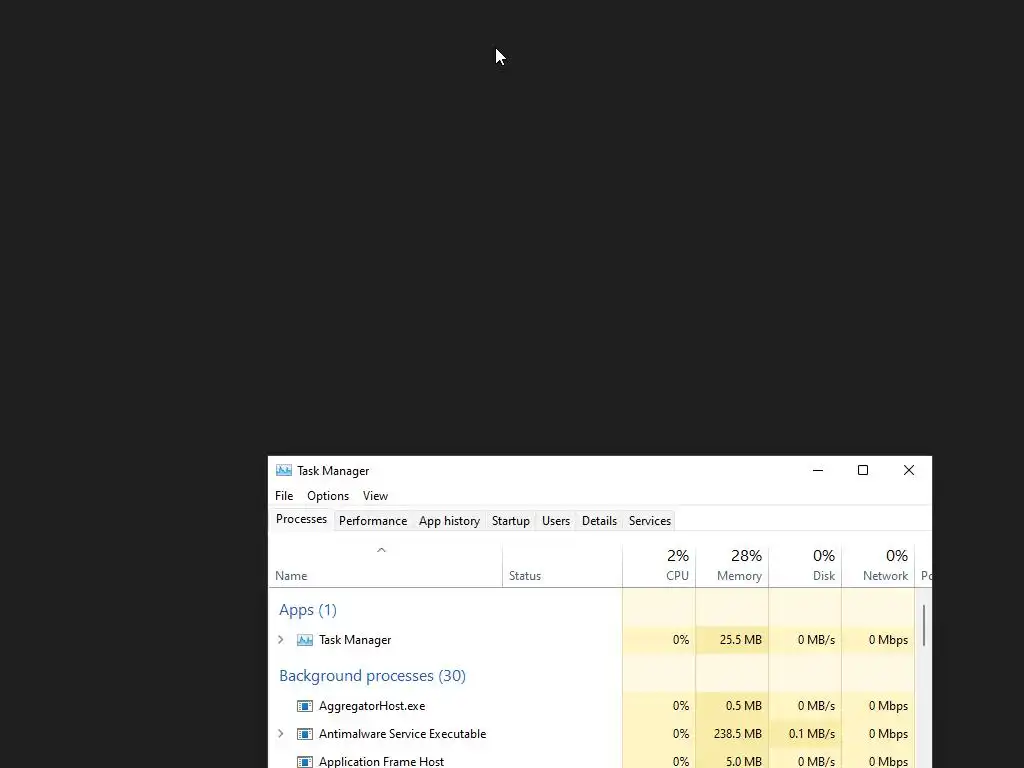Open the File menu

click(284, 496)
